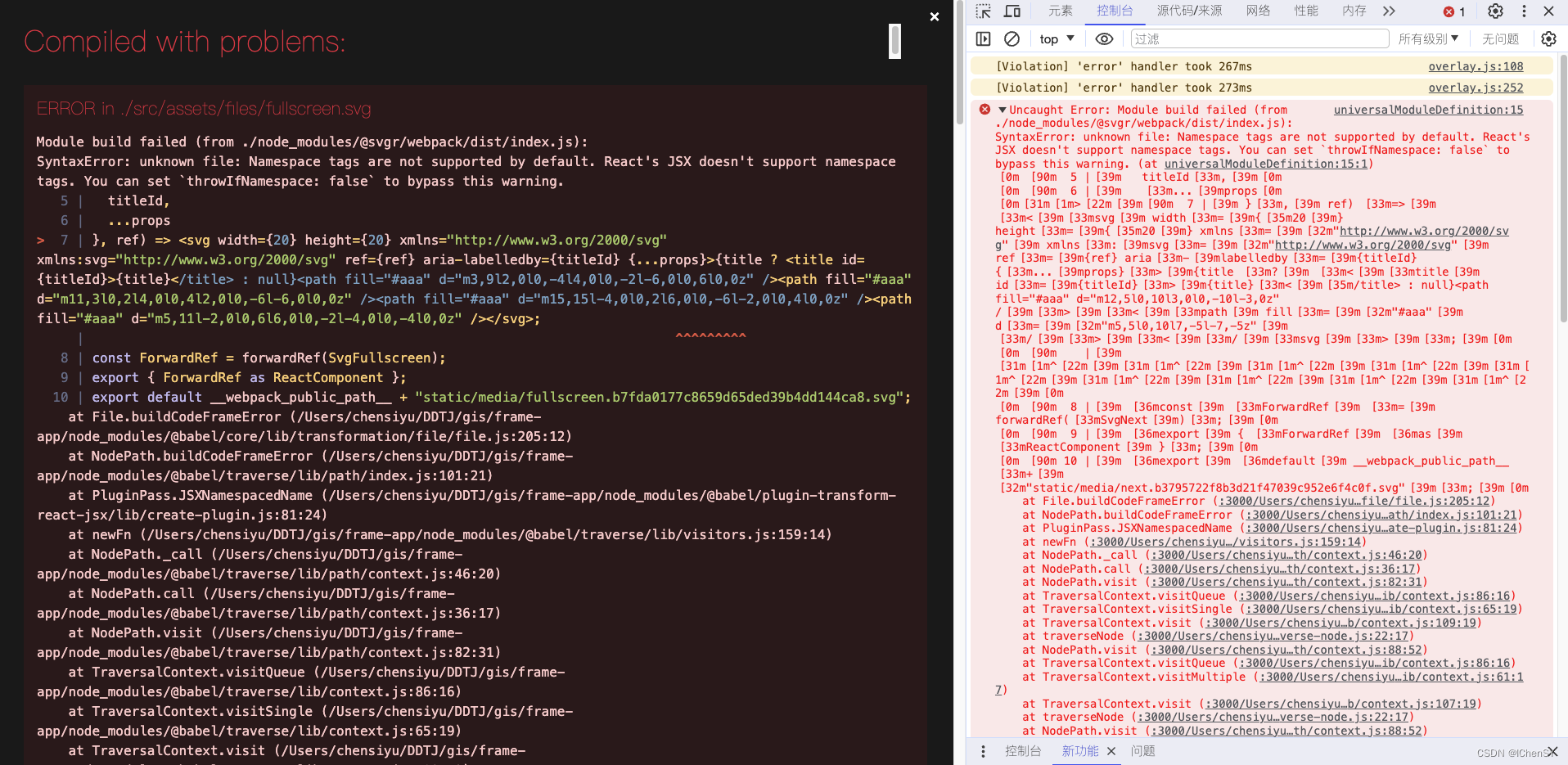The image size is (1568, 765).
Task: Open console settings gear next to 无问题
Action: [x=1548, y=38]
